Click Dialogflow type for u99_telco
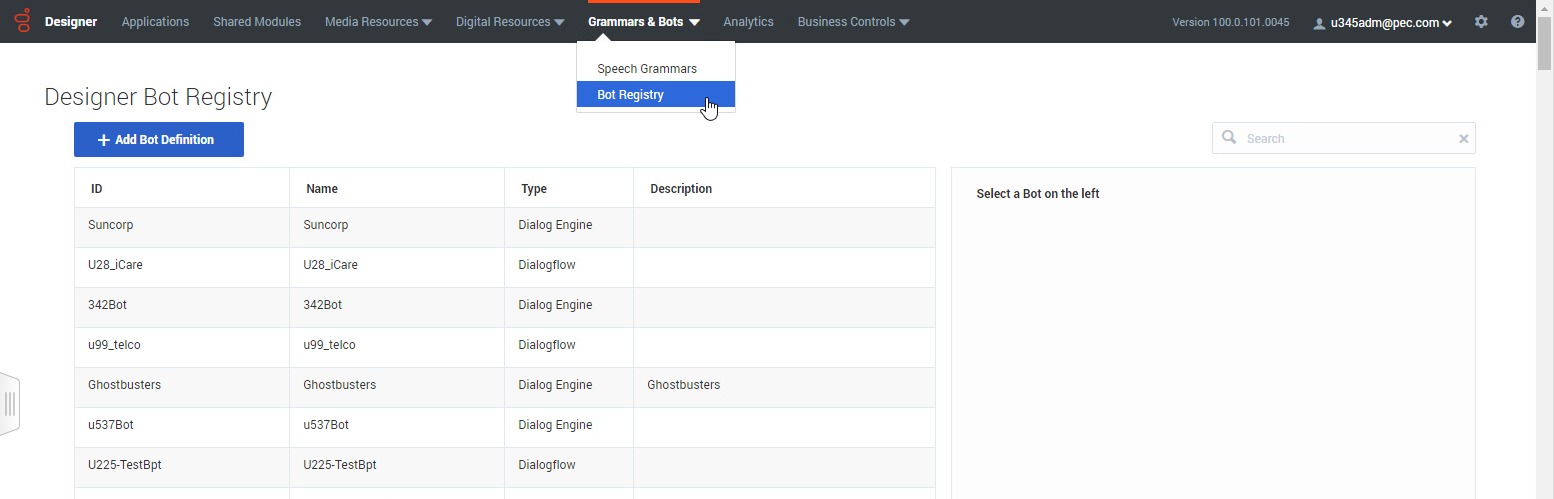Viewport: 1554px width, 499px height. 547,345
